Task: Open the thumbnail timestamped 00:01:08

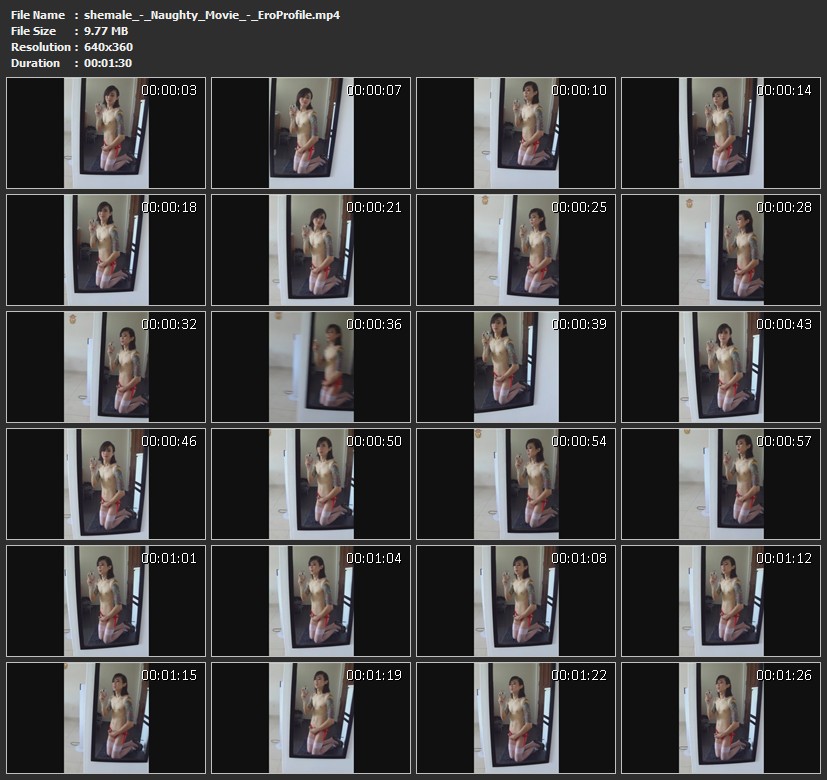Action: [516, 600]
